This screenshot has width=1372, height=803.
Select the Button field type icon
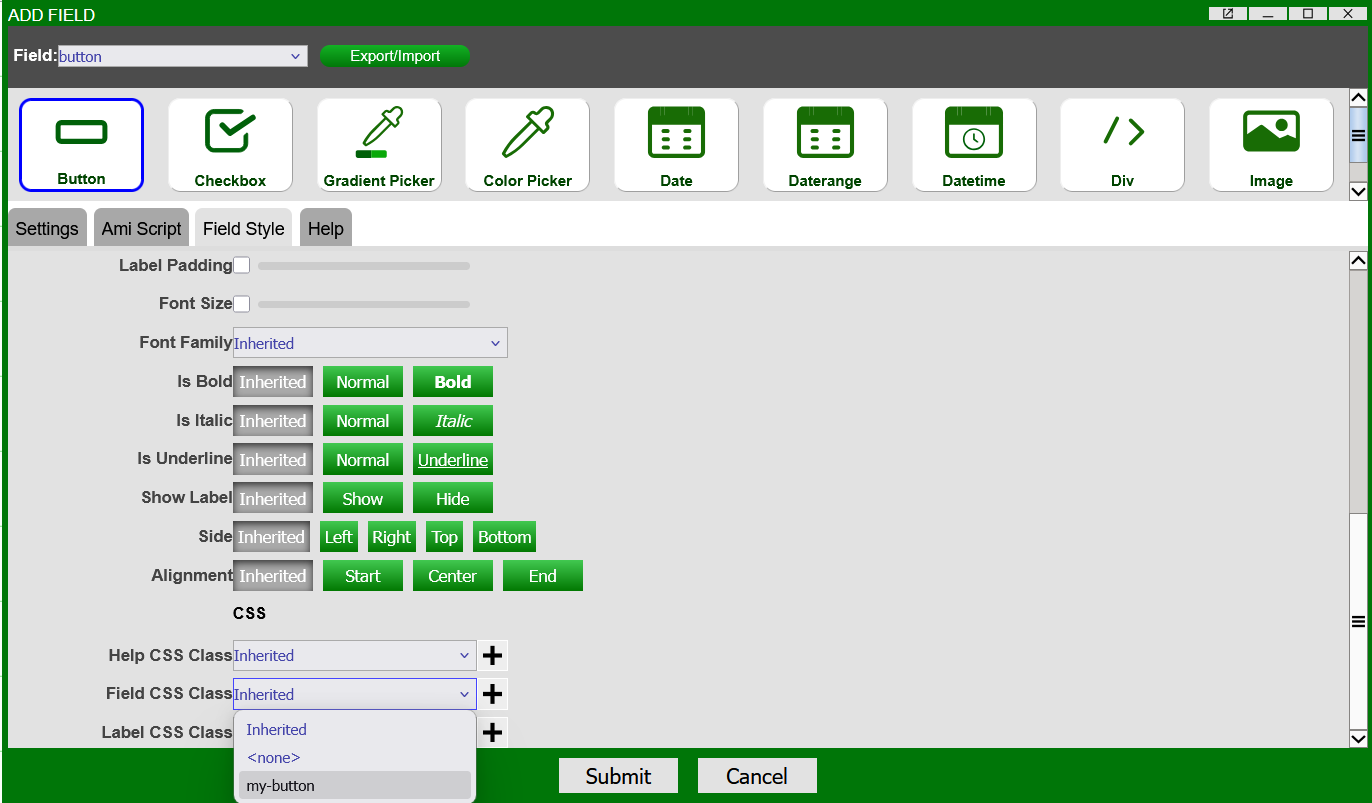click(81, 144)
